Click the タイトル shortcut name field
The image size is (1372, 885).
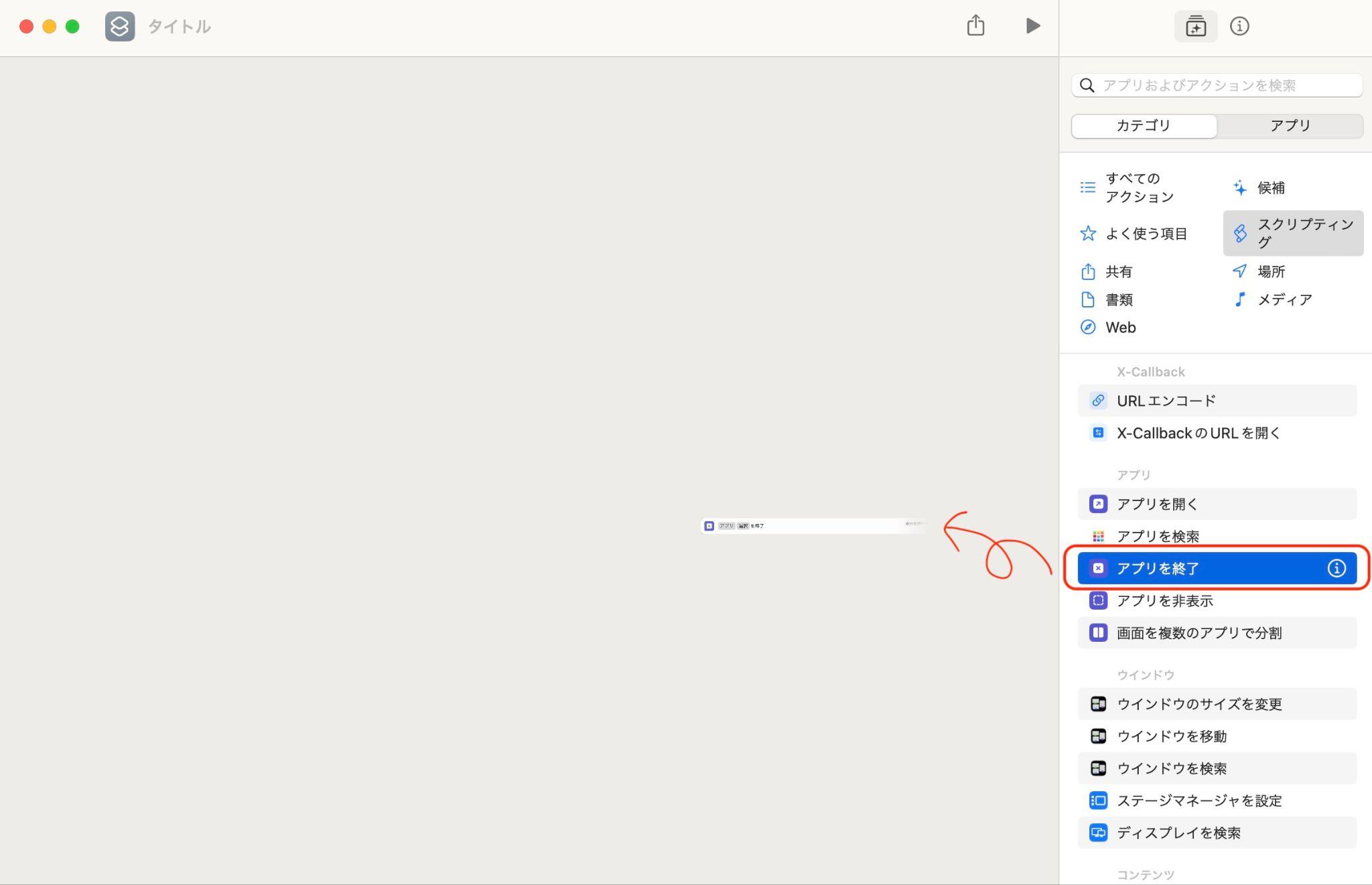[180, 27]
